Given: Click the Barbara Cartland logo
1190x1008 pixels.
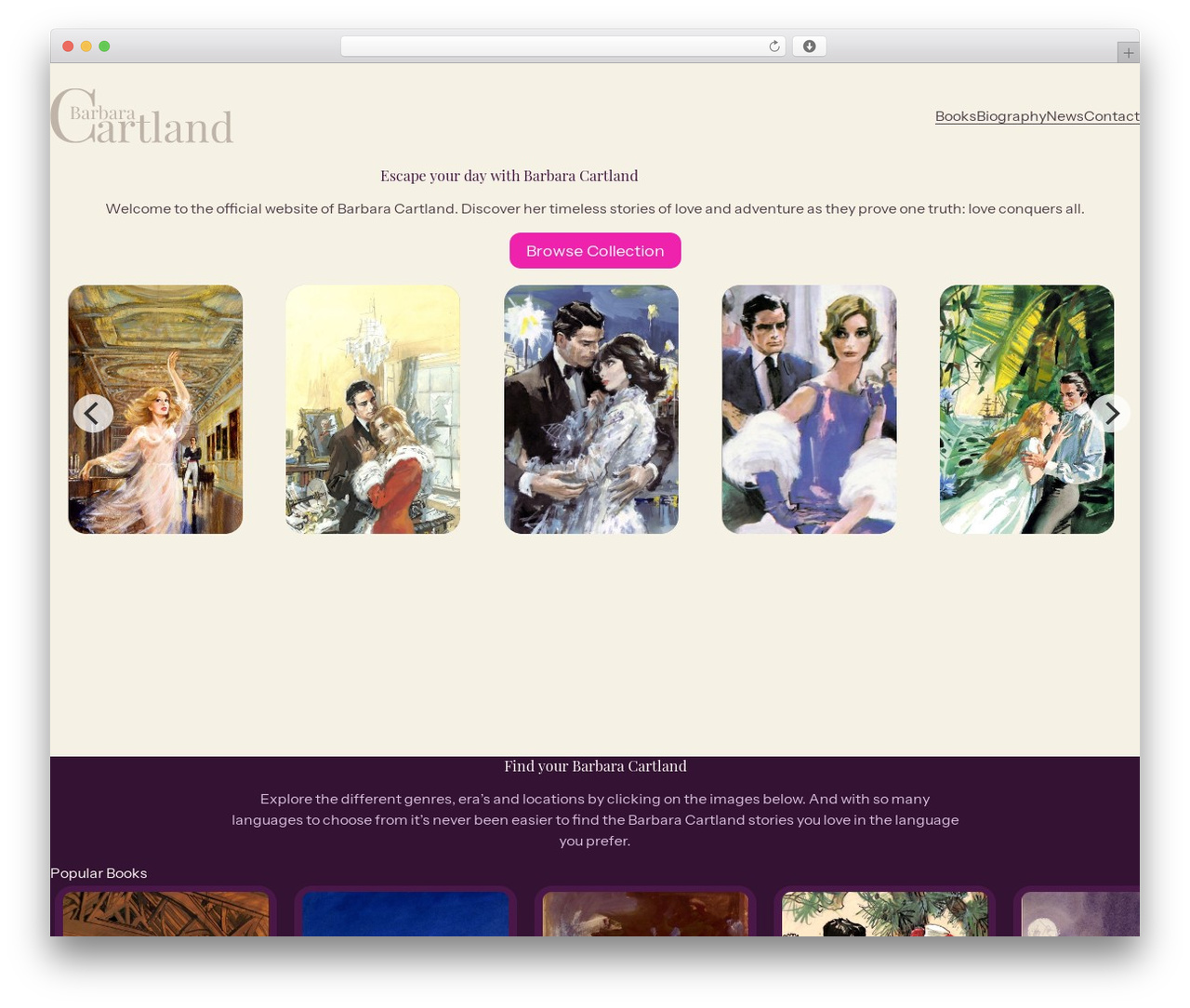Looking at the screenshot, I should tap(141, 116).
